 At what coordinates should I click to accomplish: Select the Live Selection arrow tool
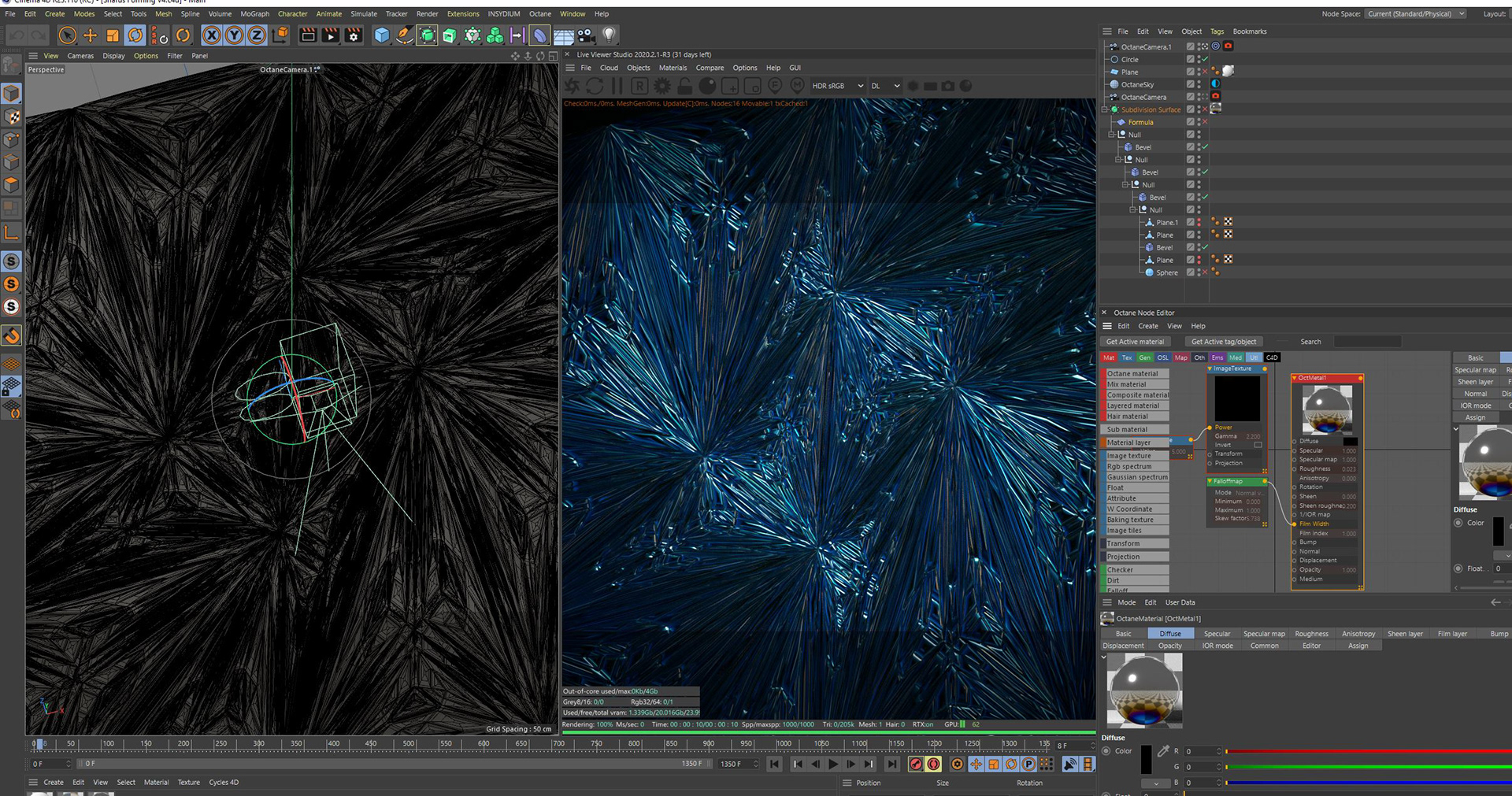pos(68,35)
